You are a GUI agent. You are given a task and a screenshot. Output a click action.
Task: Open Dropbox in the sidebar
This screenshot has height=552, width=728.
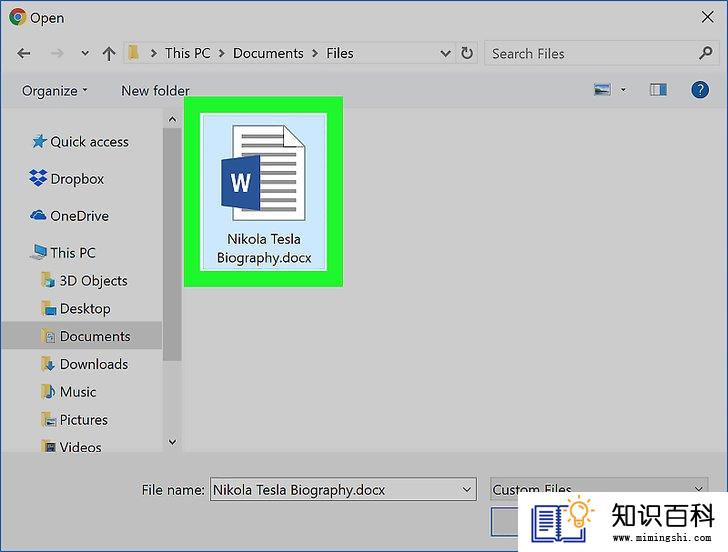(x=77, y=179)
